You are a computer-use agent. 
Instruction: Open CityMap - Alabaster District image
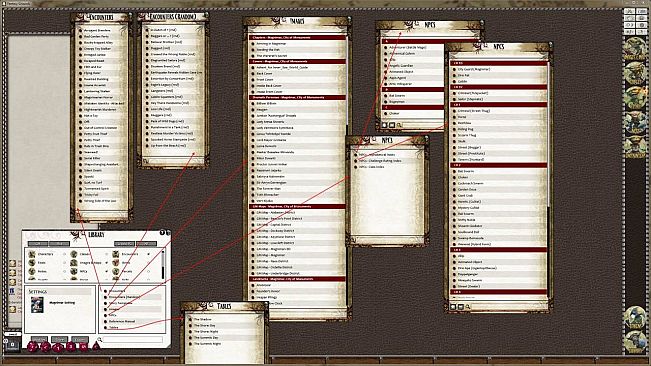[x=276, y=212]
